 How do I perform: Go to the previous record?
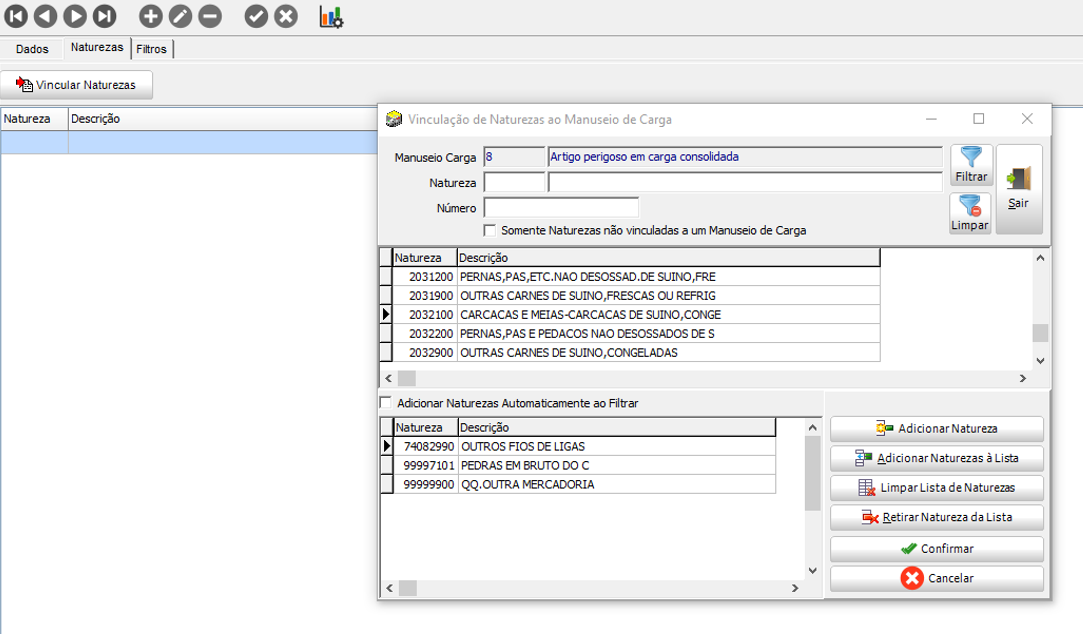click(45, 16)
